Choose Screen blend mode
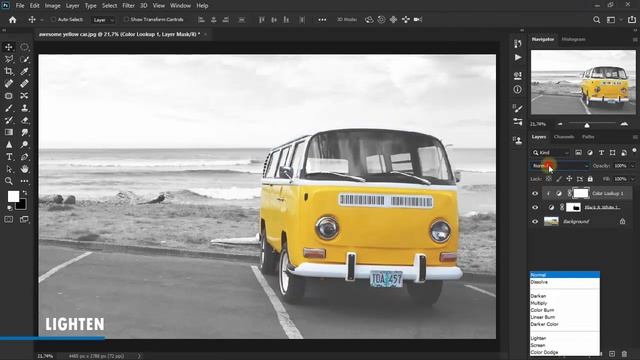Viewport: 640px width, 360px height. (565, 345)
